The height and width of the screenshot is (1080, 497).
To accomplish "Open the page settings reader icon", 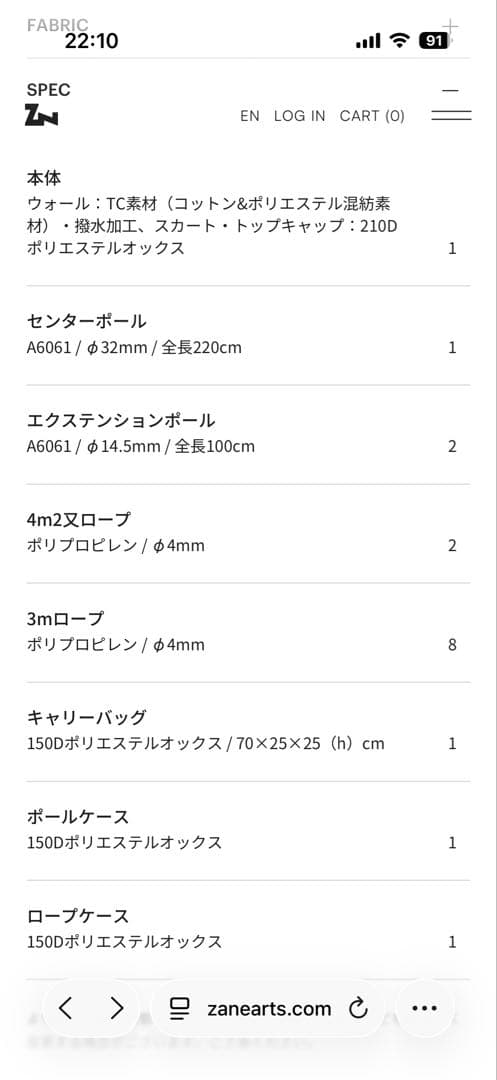I will pyautogui.click(x=179, y=1009).
